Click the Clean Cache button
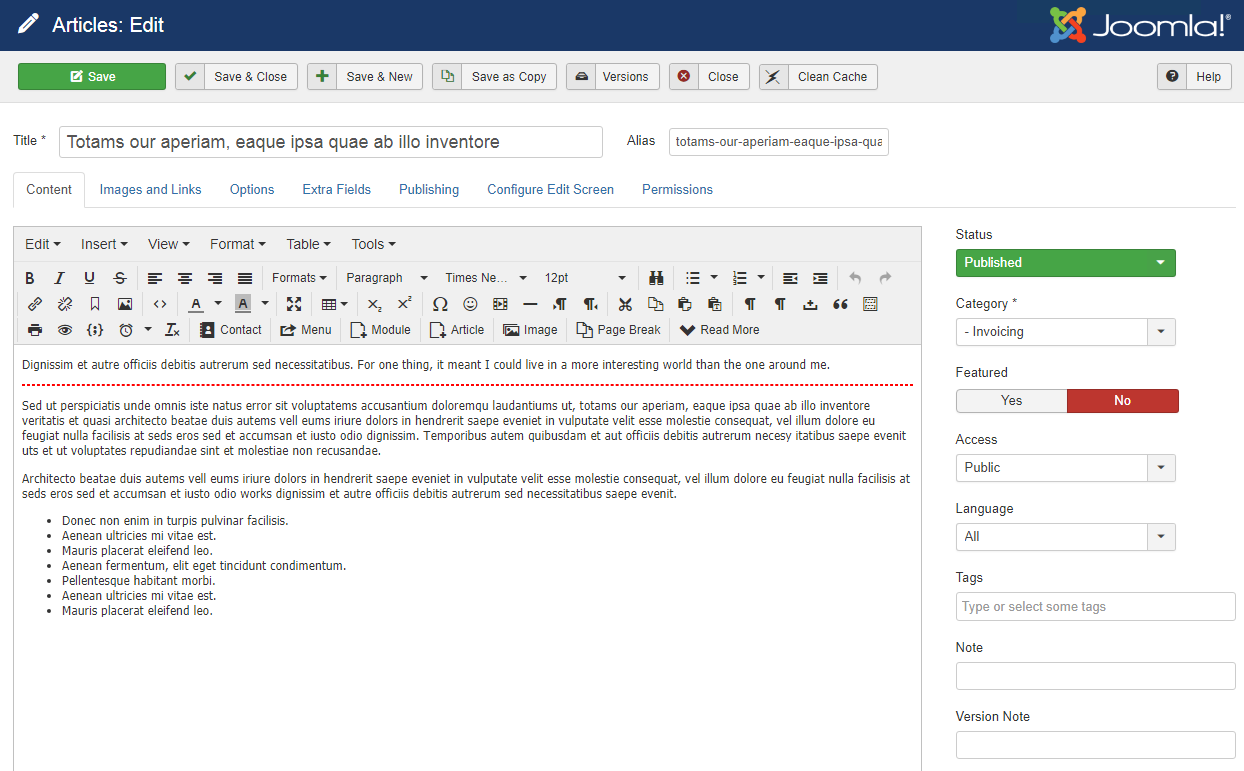Image resolution: width=1244 pixels, height=771 pixels. (818, 77)
